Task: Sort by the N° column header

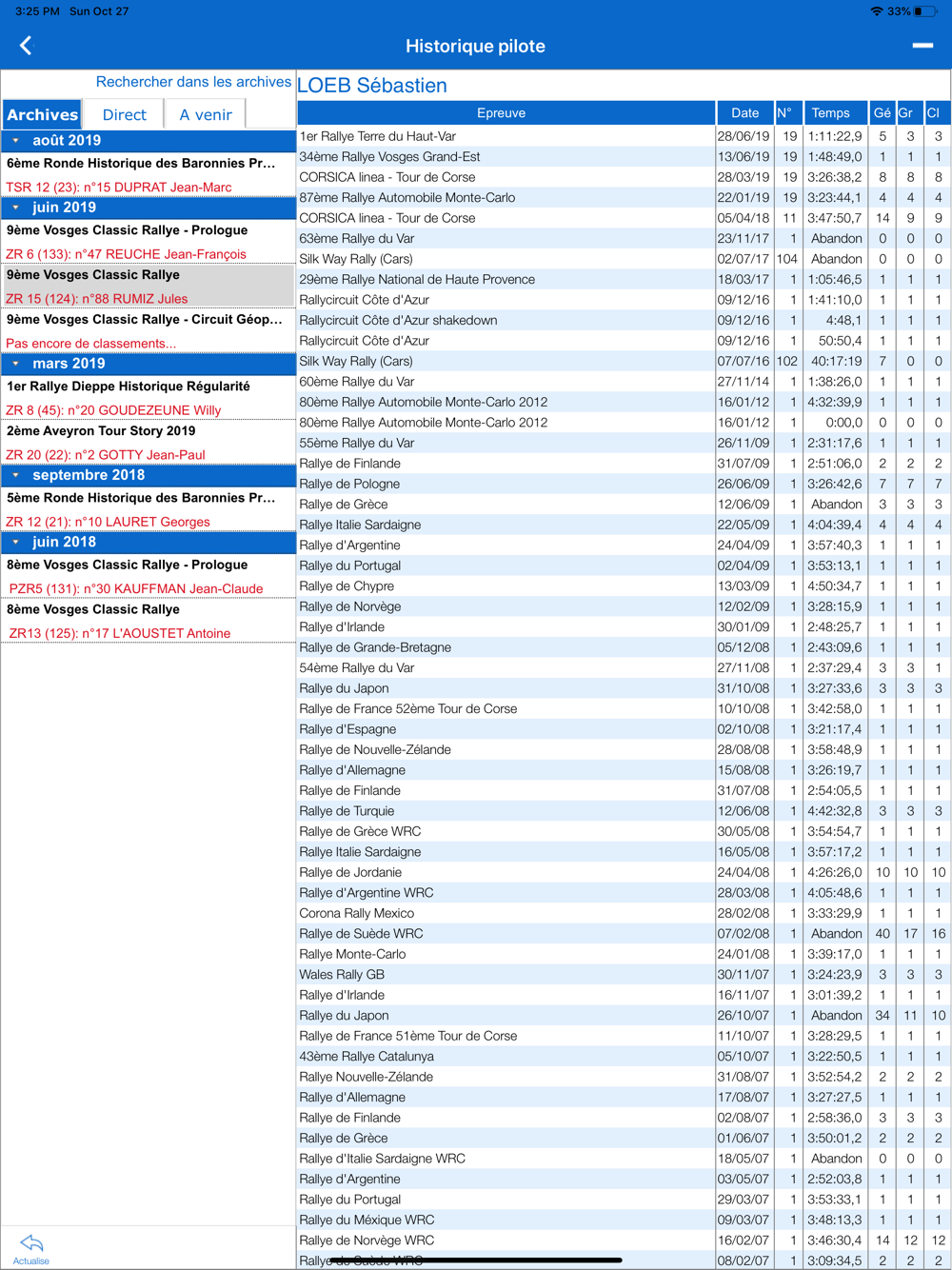Action: point(787,113)
